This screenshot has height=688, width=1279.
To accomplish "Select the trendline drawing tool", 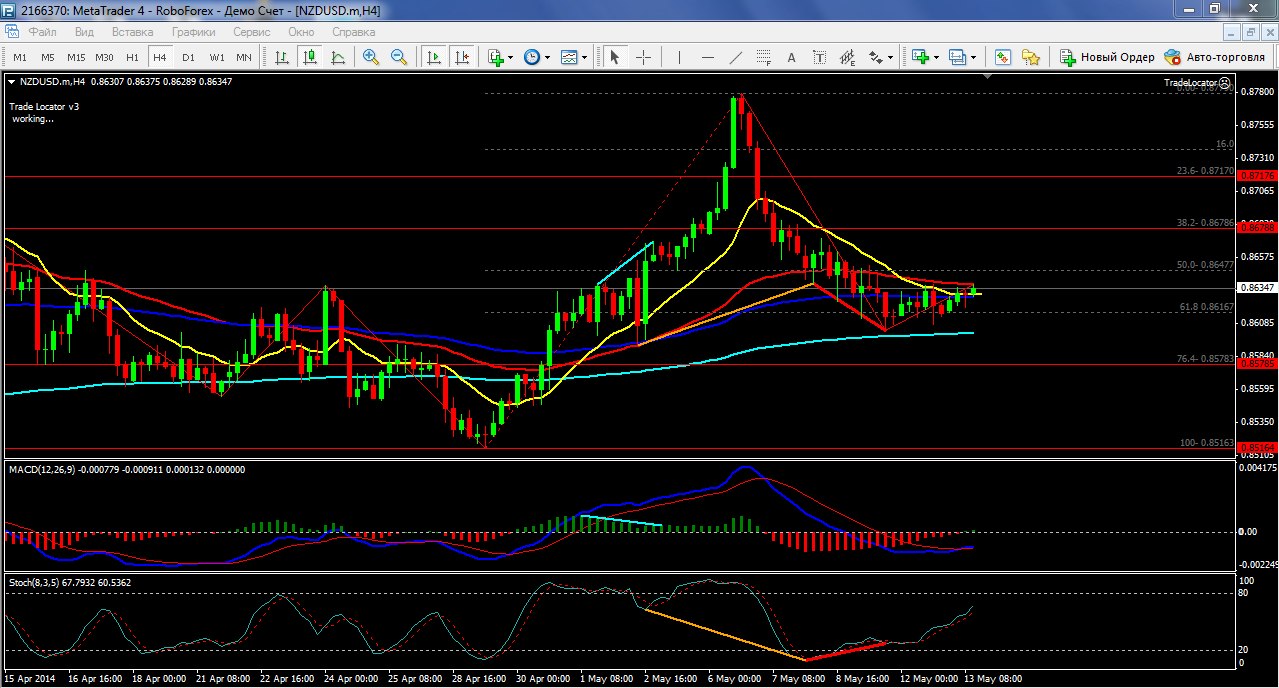I will (x=736, y=57).
